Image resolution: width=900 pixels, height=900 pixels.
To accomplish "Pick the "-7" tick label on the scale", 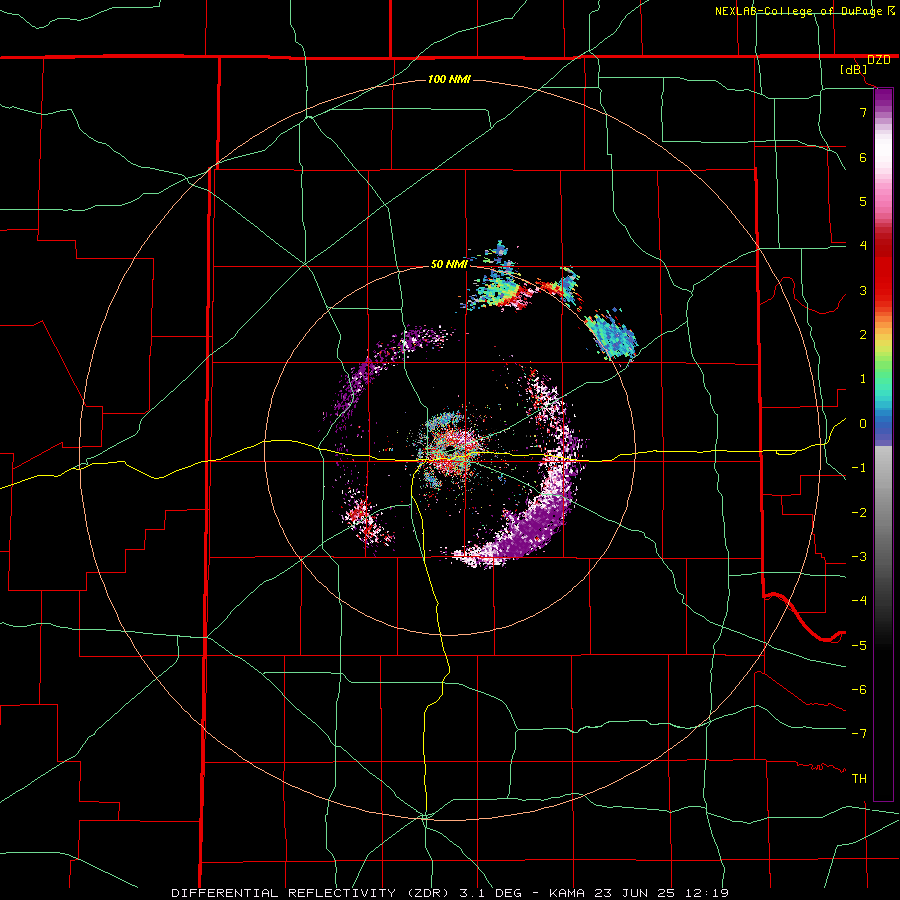I will 859,734.
